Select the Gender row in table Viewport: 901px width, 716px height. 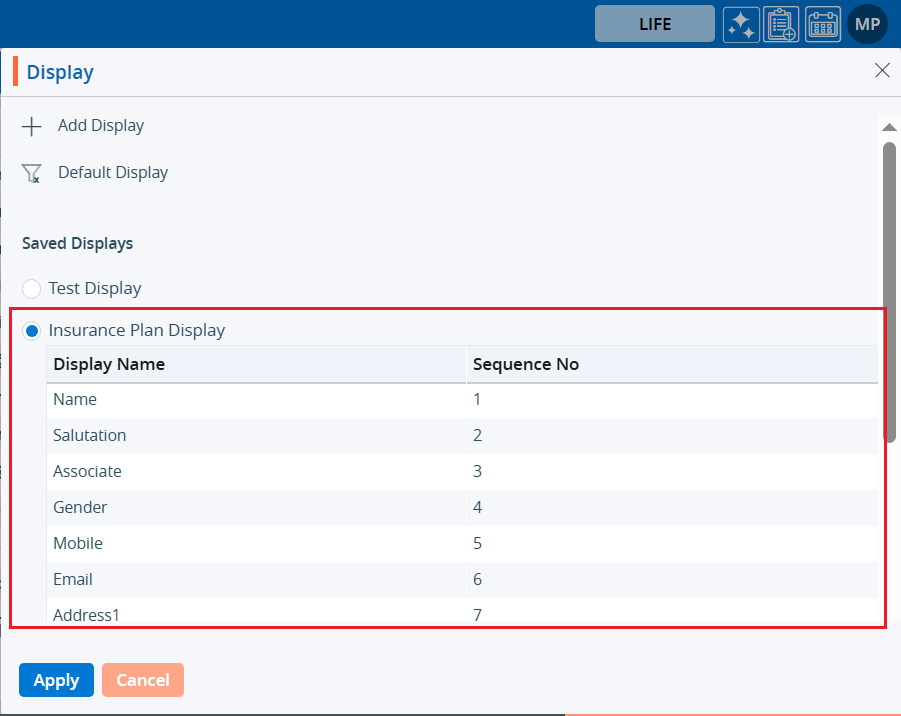(x=80, y=507)
